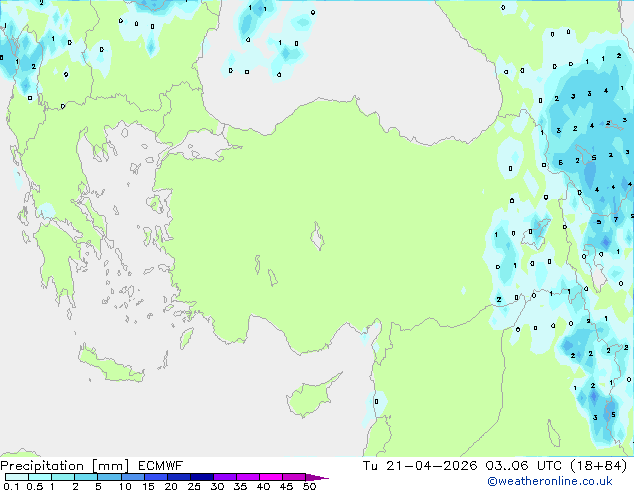Click the legend value label "0.5"

tap(34, 486)
